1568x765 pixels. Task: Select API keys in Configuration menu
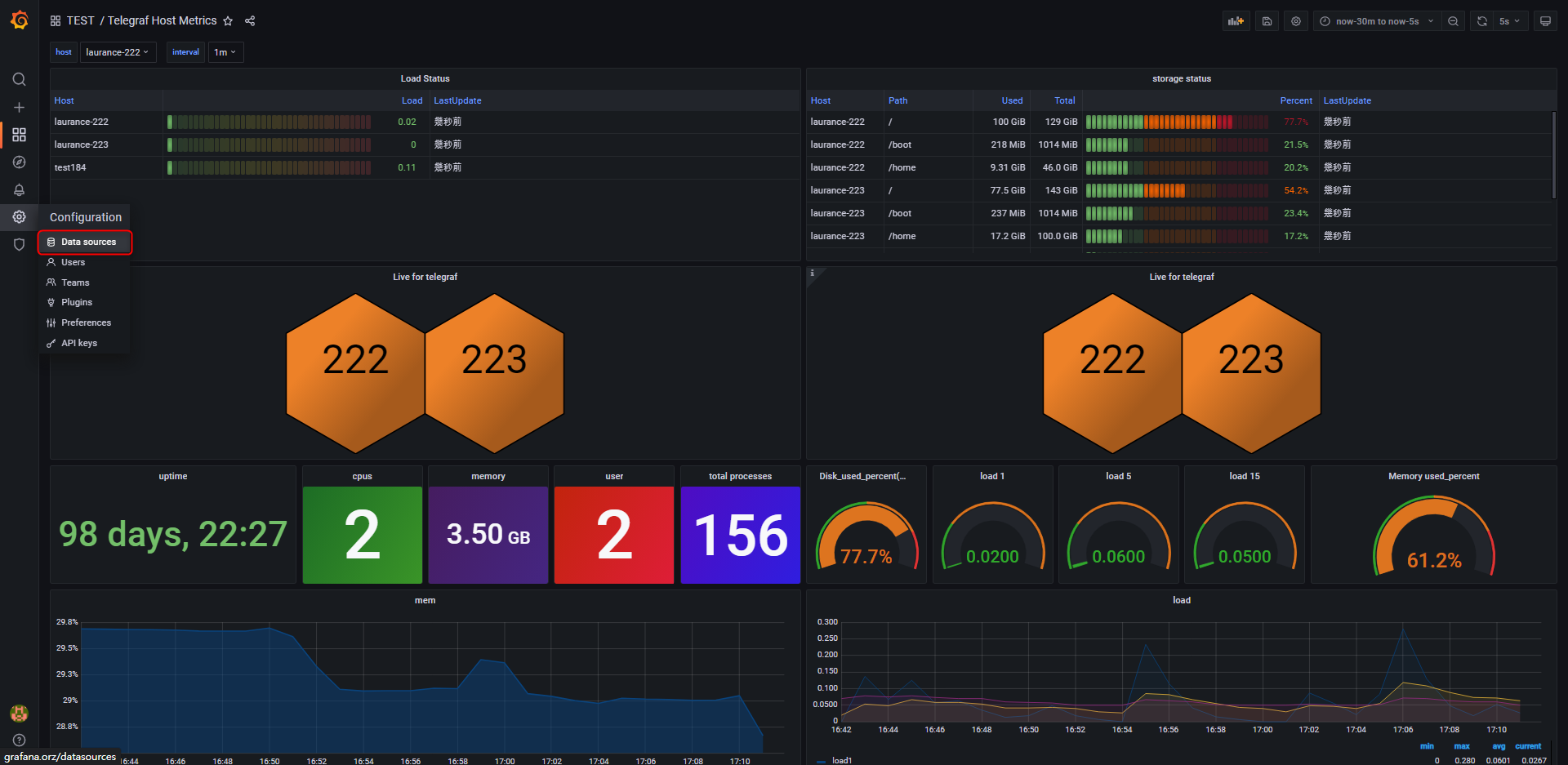click(x=84, y=343)
